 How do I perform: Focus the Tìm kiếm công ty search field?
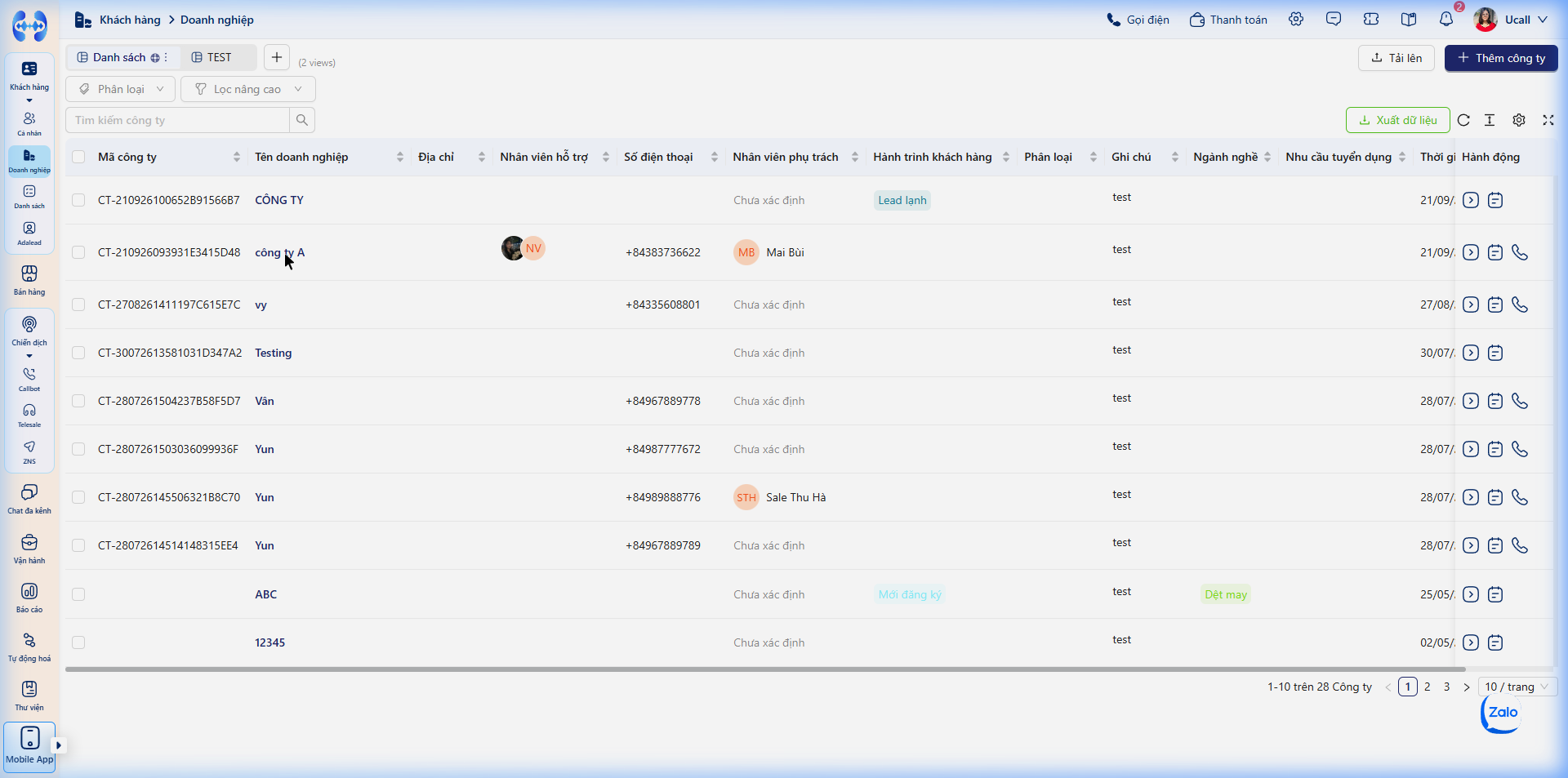coord(178,120)
